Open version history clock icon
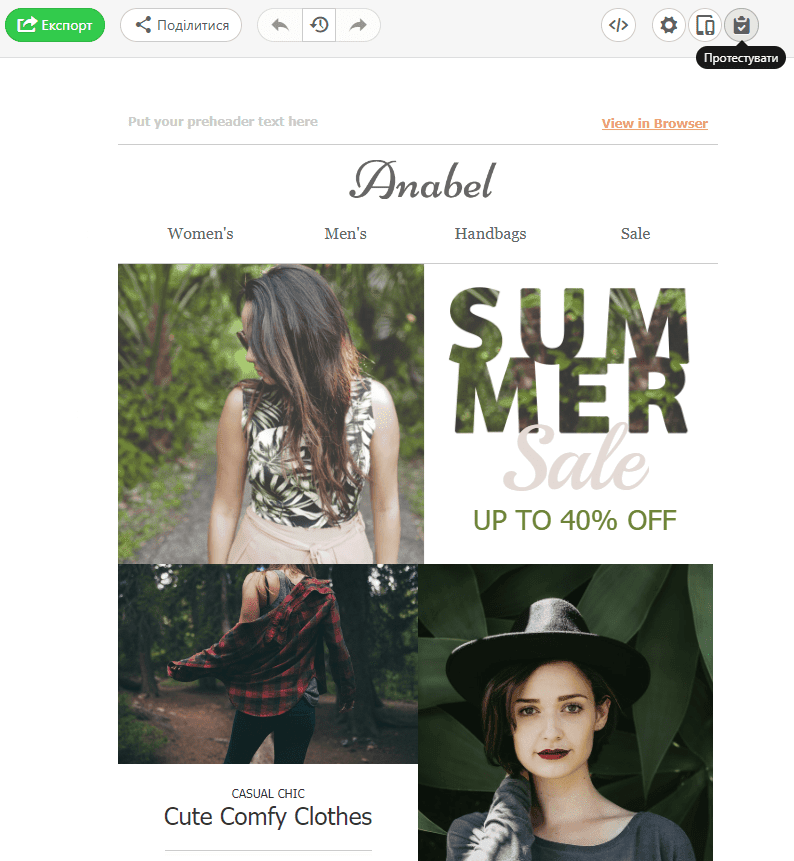Screen dimensions: 794x861 click(319, 25)
